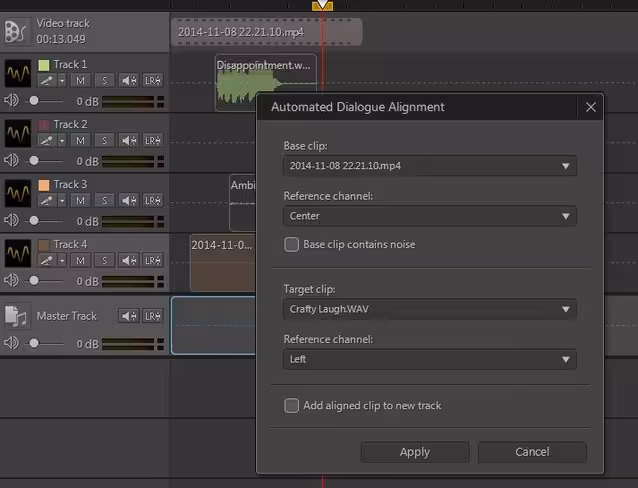Click the Video track film reel icon

16,31
